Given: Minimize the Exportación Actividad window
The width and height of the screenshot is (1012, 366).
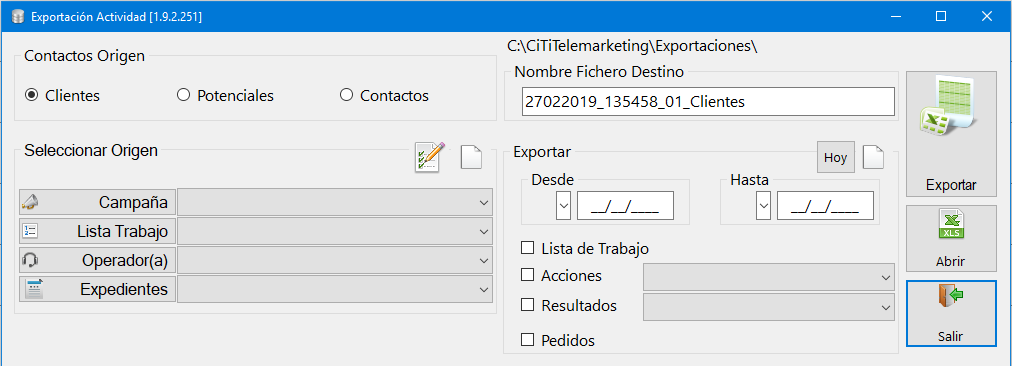Looking at the screenshot, I should click(x=896, y=16).
